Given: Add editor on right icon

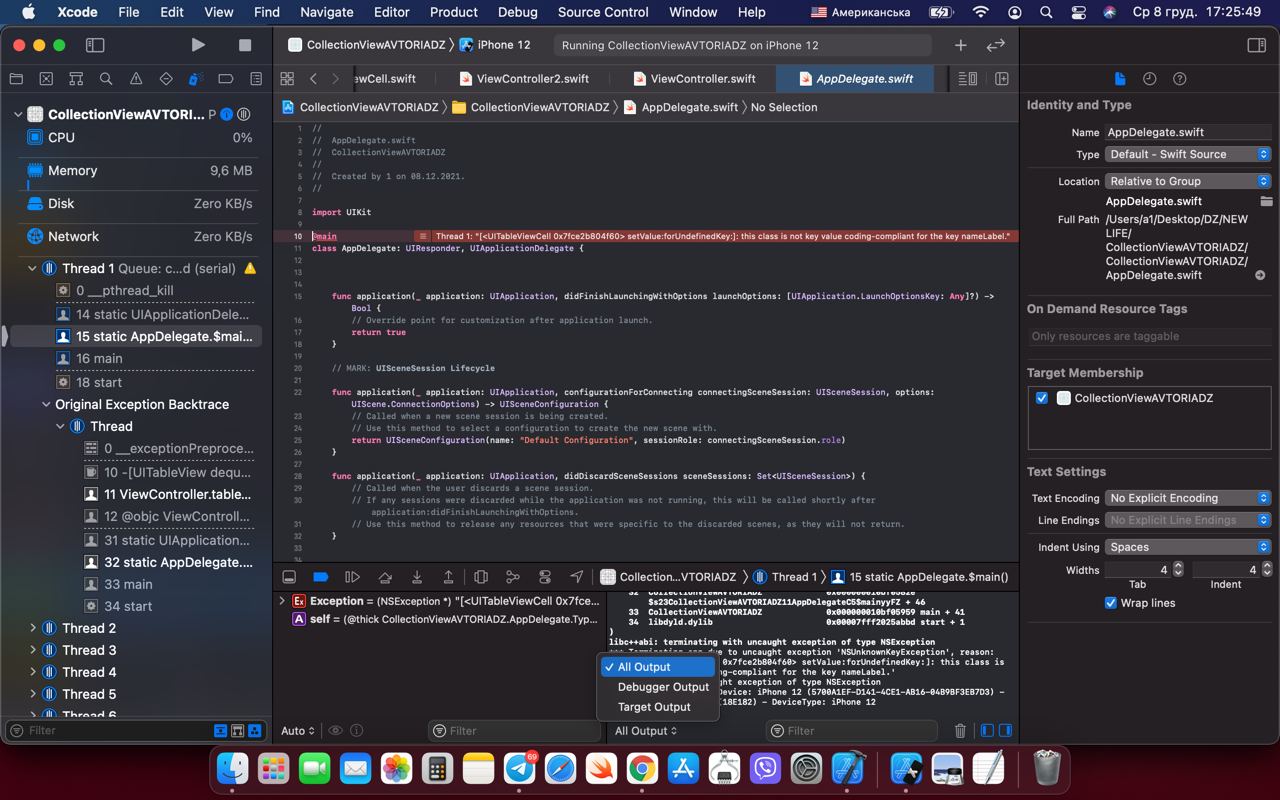Looking at the screenshot, I should coord(1001,78).
